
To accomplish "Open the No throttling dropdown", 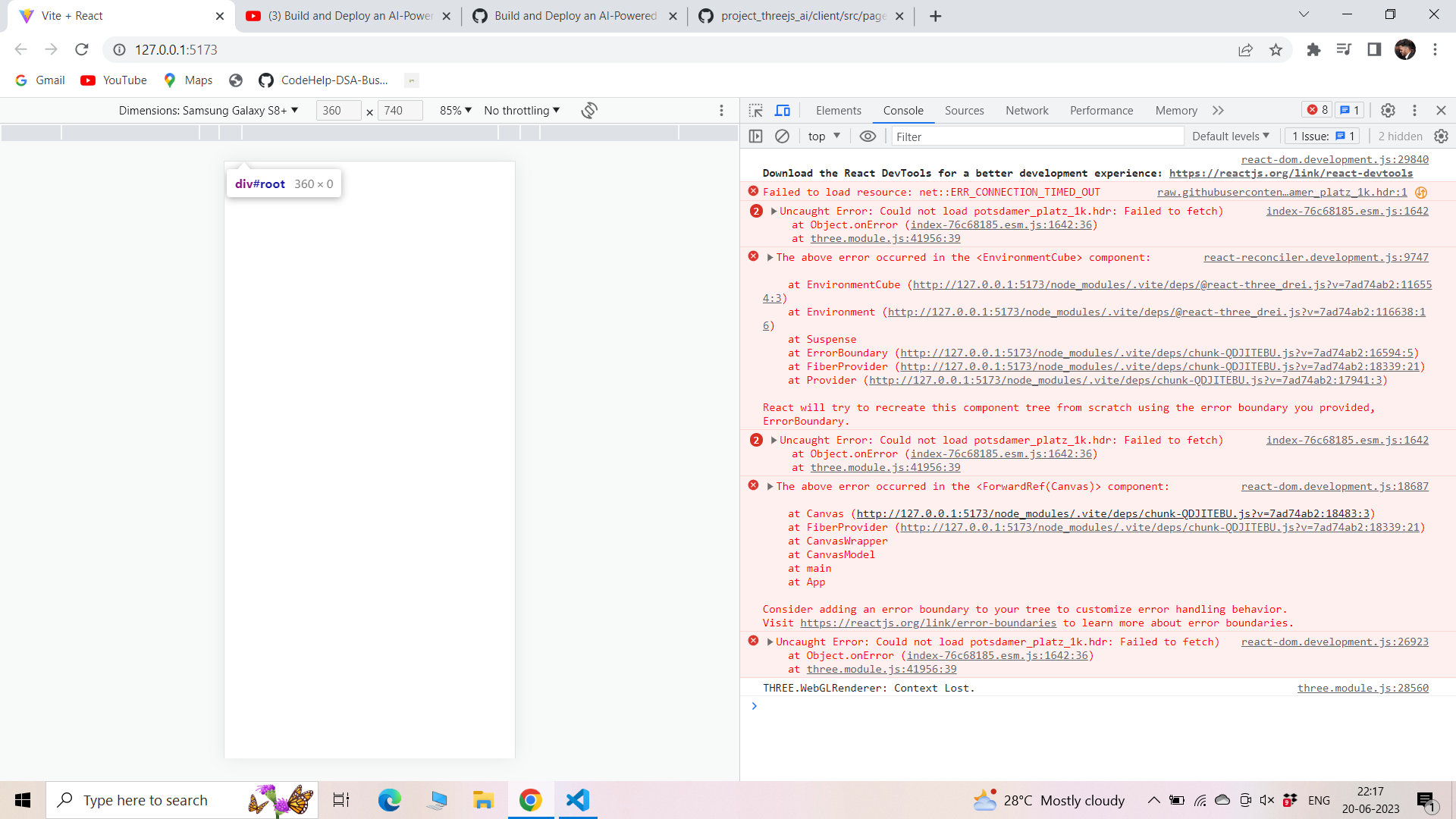I will coord(522,111).
